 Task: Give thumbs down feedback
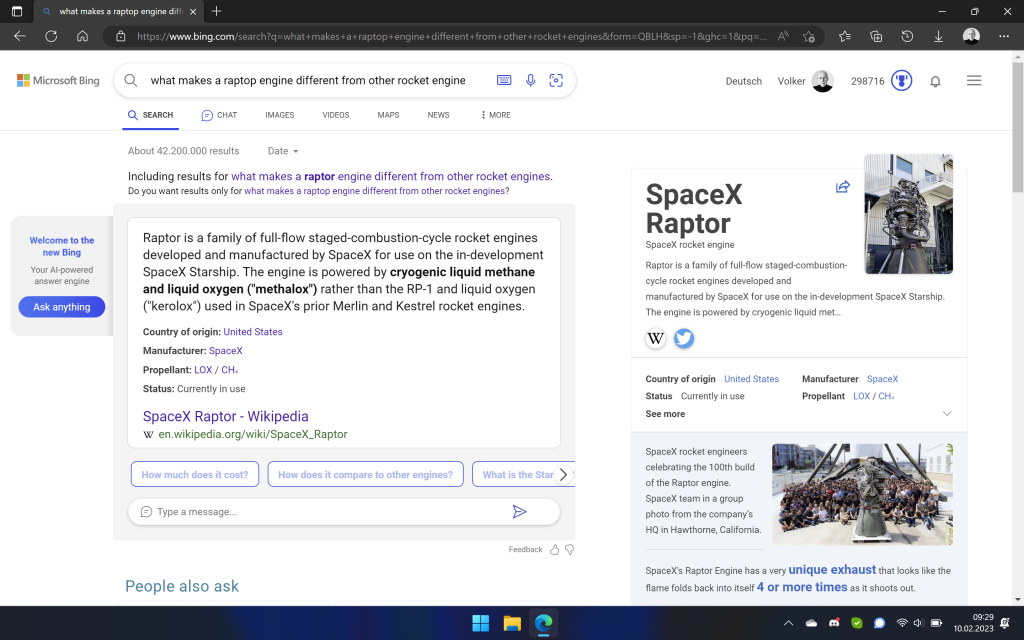point(570,549)
